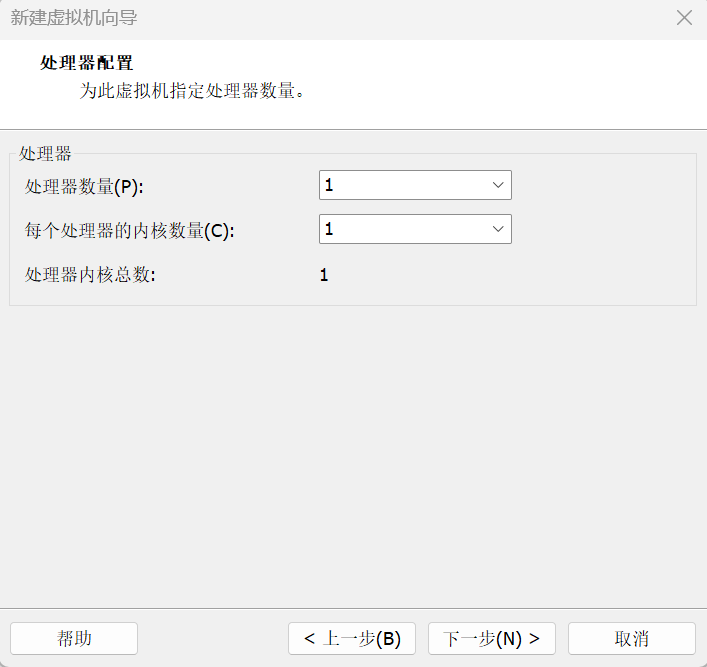Click the 处理器数量(P): label
This screenshot has width=707, height=667.
click(85, 186)
